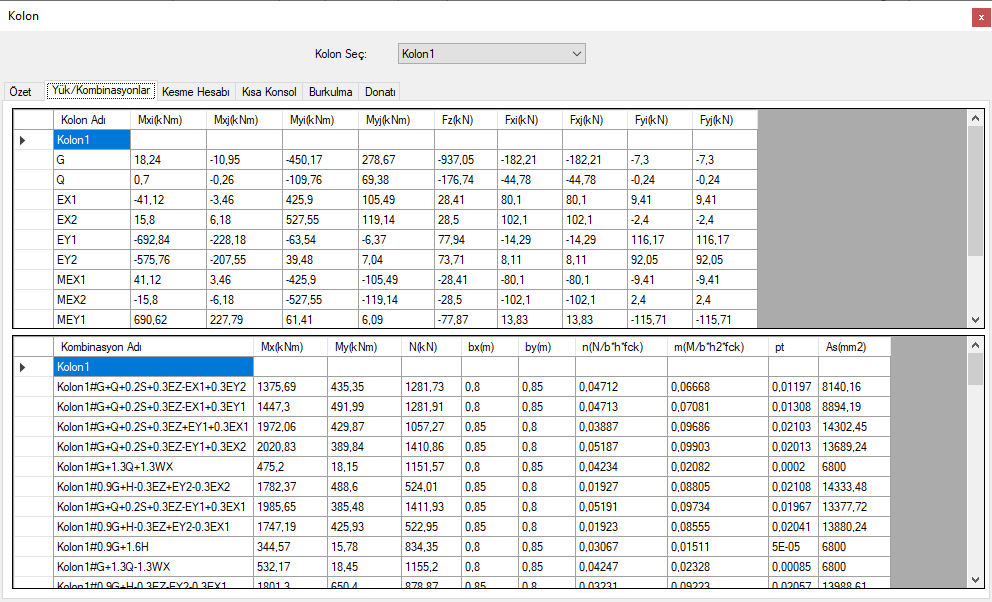Viewport: 992px width, 602px height.
Task: Go to the Kısa Konsol tab
Action: pyautogui.click(x=269, y=92)
